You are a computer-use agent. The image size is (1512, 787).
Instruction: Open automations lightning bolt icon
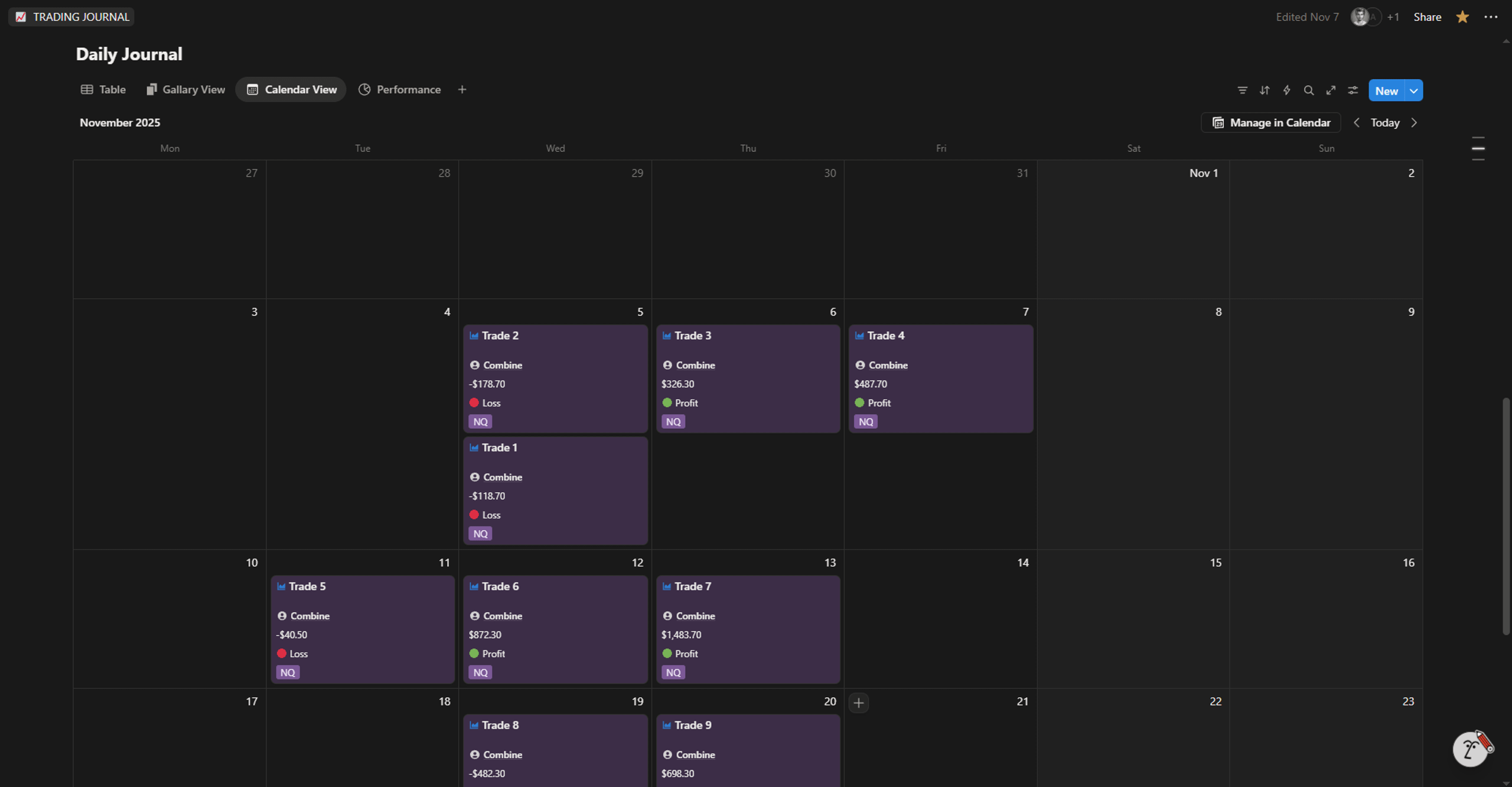(1286, 90)
